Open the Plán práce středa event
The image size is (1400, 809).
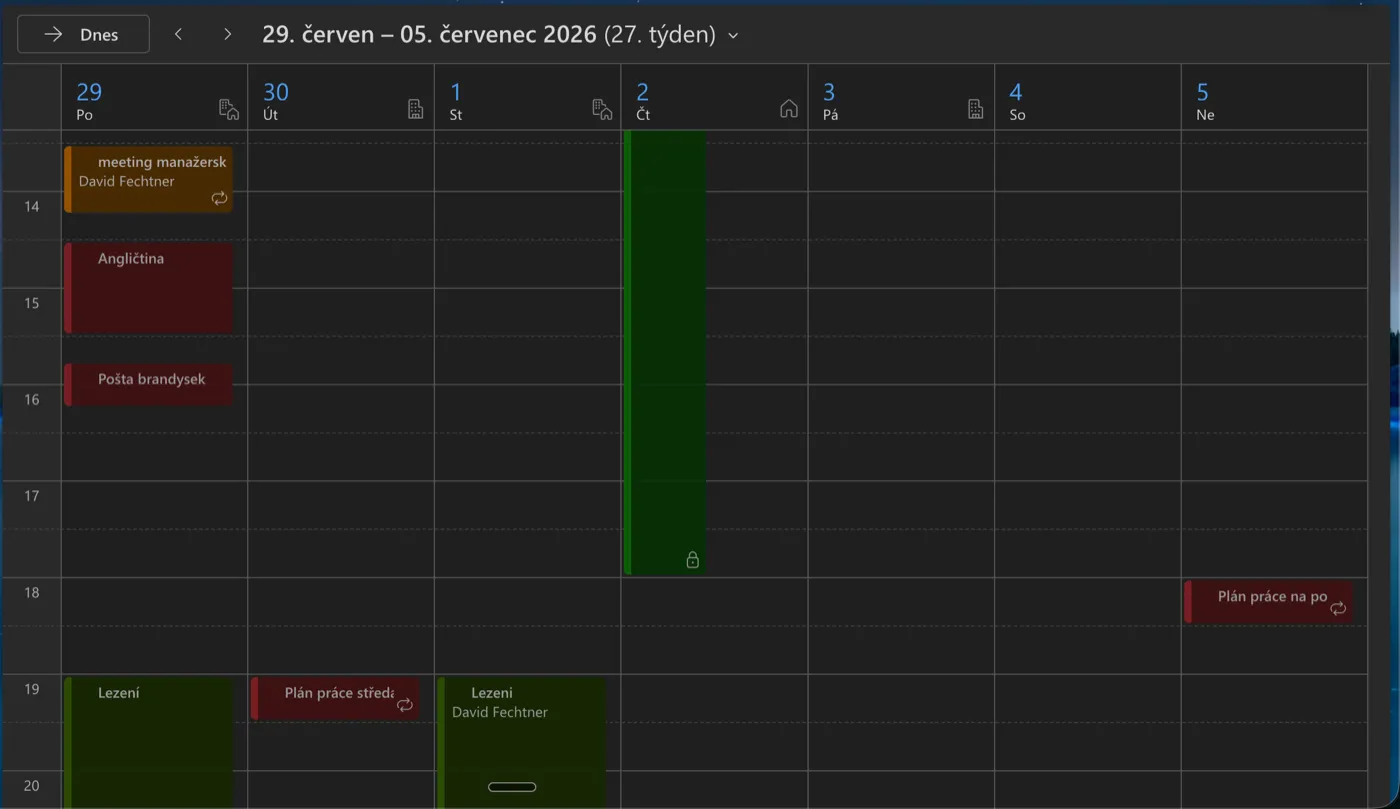pyautogui.click(x=335, y=699)
